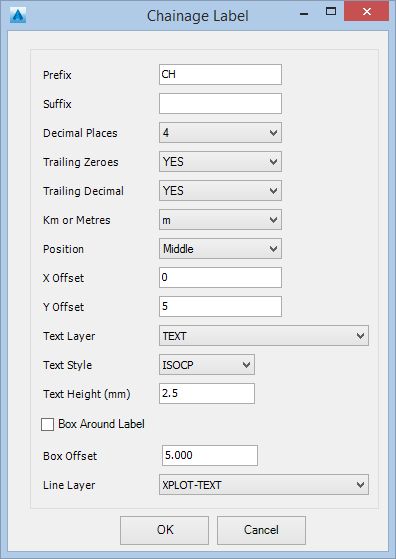The height and width of the screenshot is (559, 396).
Task: Click the Y Offset text box
Action: (x=220, y=306)
